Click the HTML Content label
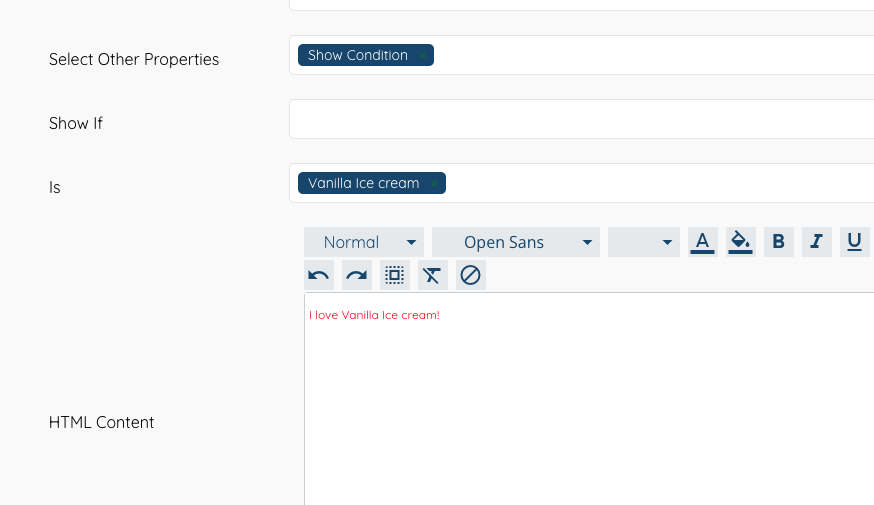This screenshot has height=505, width=874. click(101, 422)
